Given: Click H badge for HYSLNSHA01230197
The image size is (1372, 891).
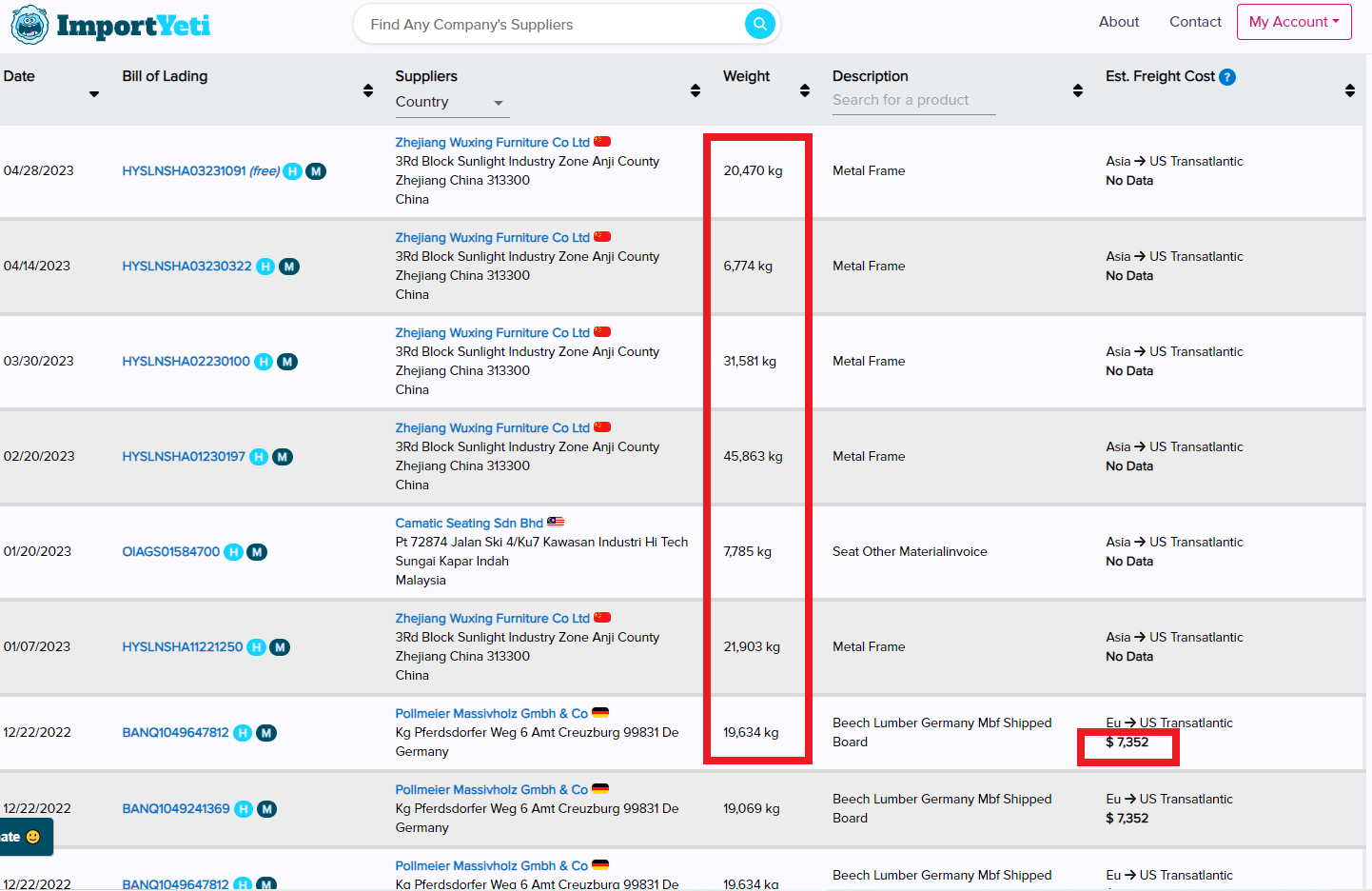Looking at the screenshot, I should 259,457.
